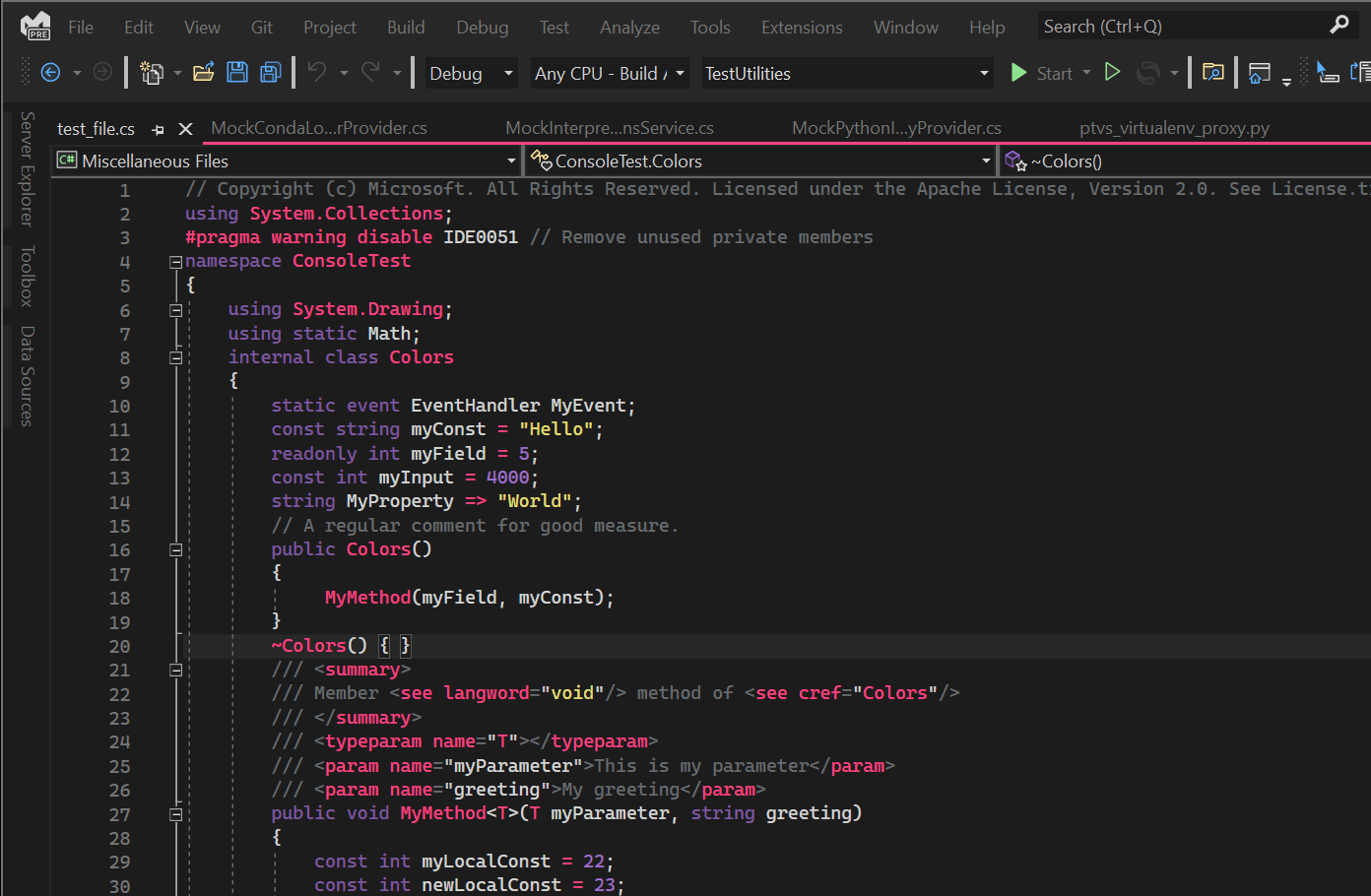The width and height of the screenshot is (1371, 896).
Task: Collapse the namespace ConsoleTest block
Action: point(176,262)
